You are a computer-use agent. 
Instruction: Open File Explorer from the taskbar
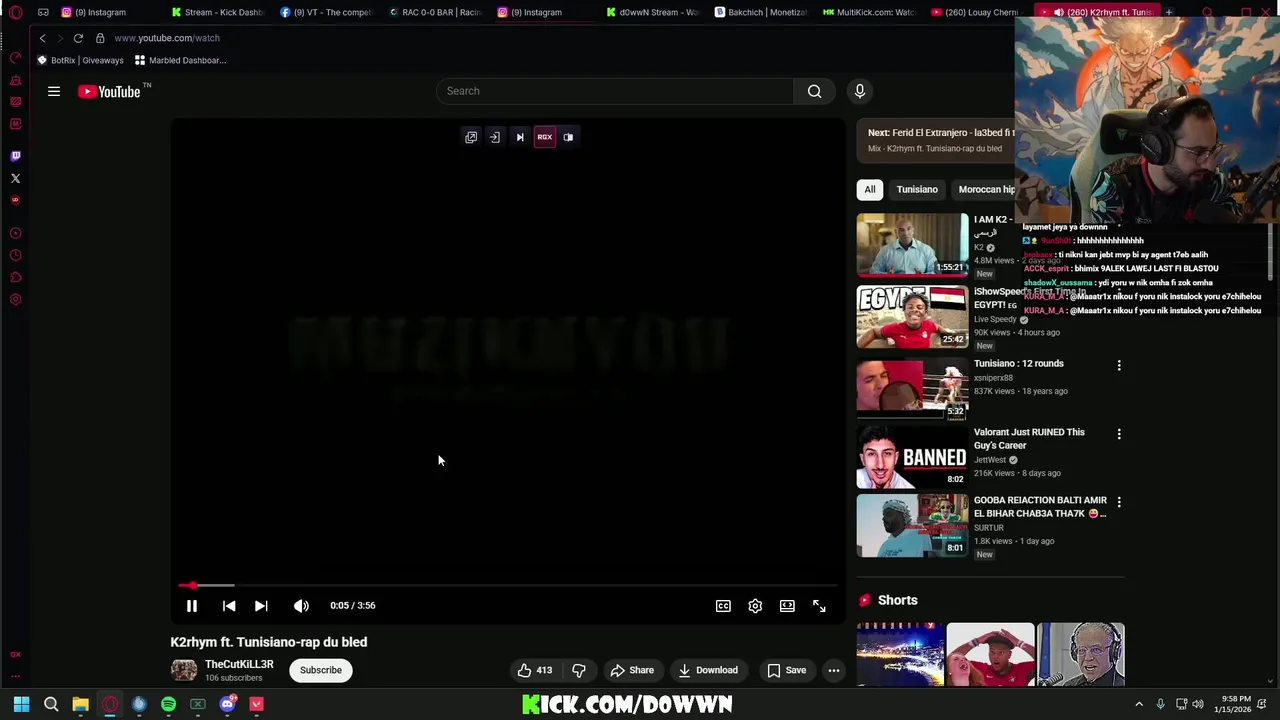coord(80,704)
